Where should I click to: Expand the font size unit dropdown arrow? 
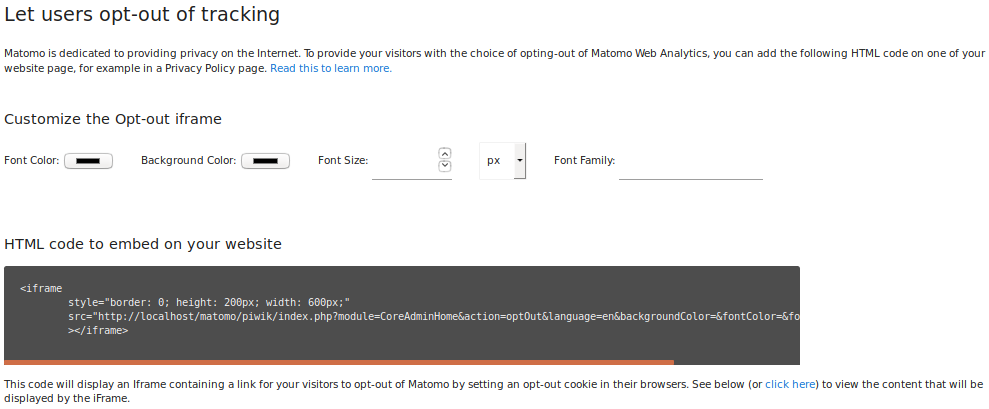[520, 161]
